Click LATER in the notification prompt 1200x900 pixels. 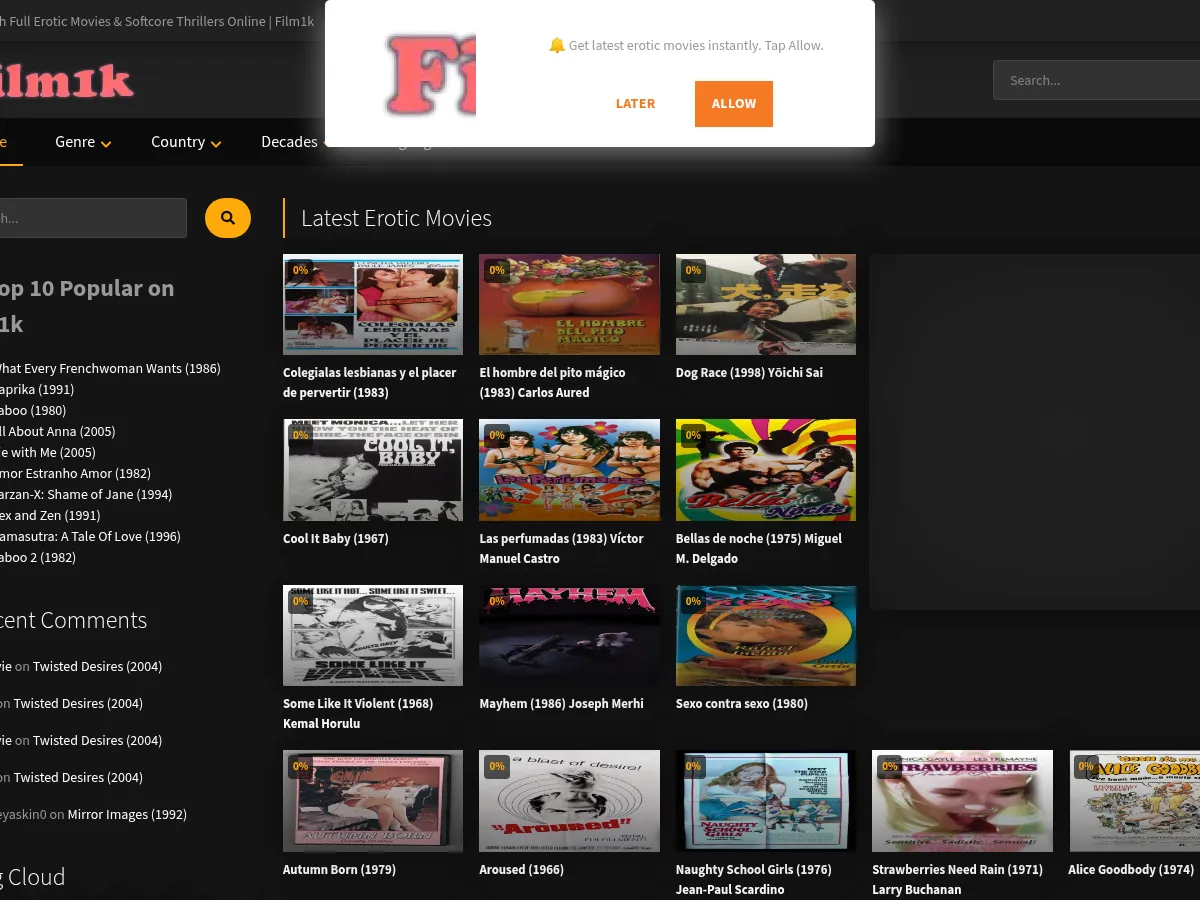tap(635, 104)
